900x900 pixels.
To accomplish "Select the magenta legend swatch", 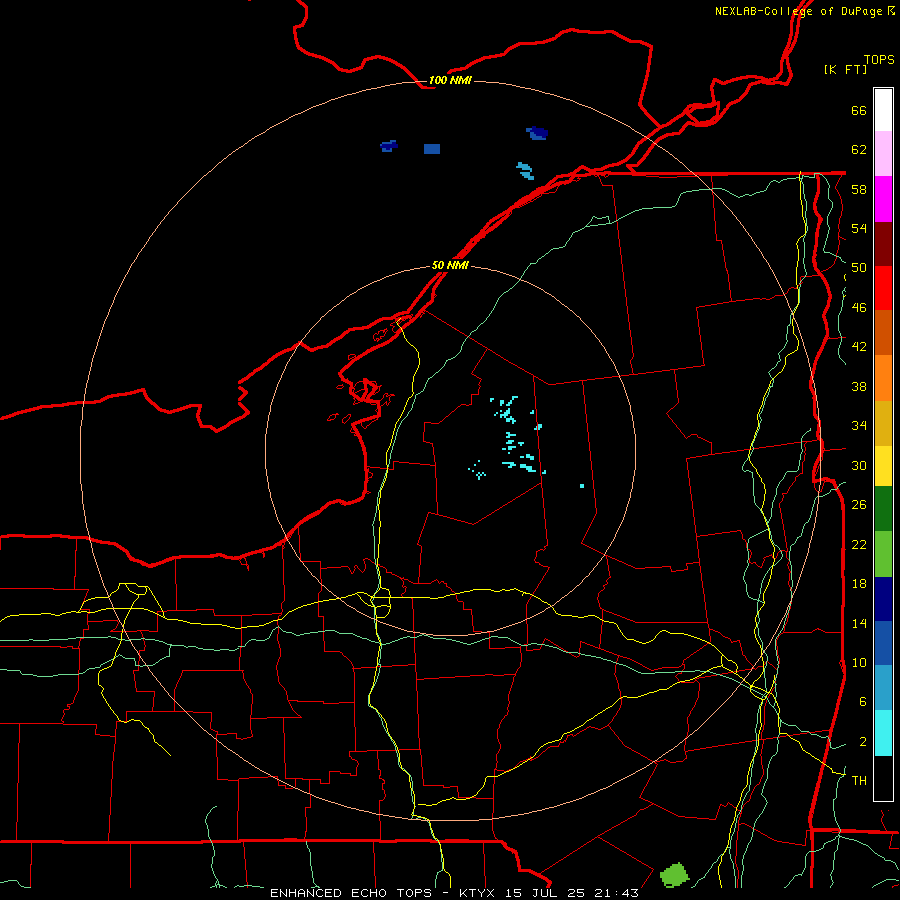I will coord(883,199).
